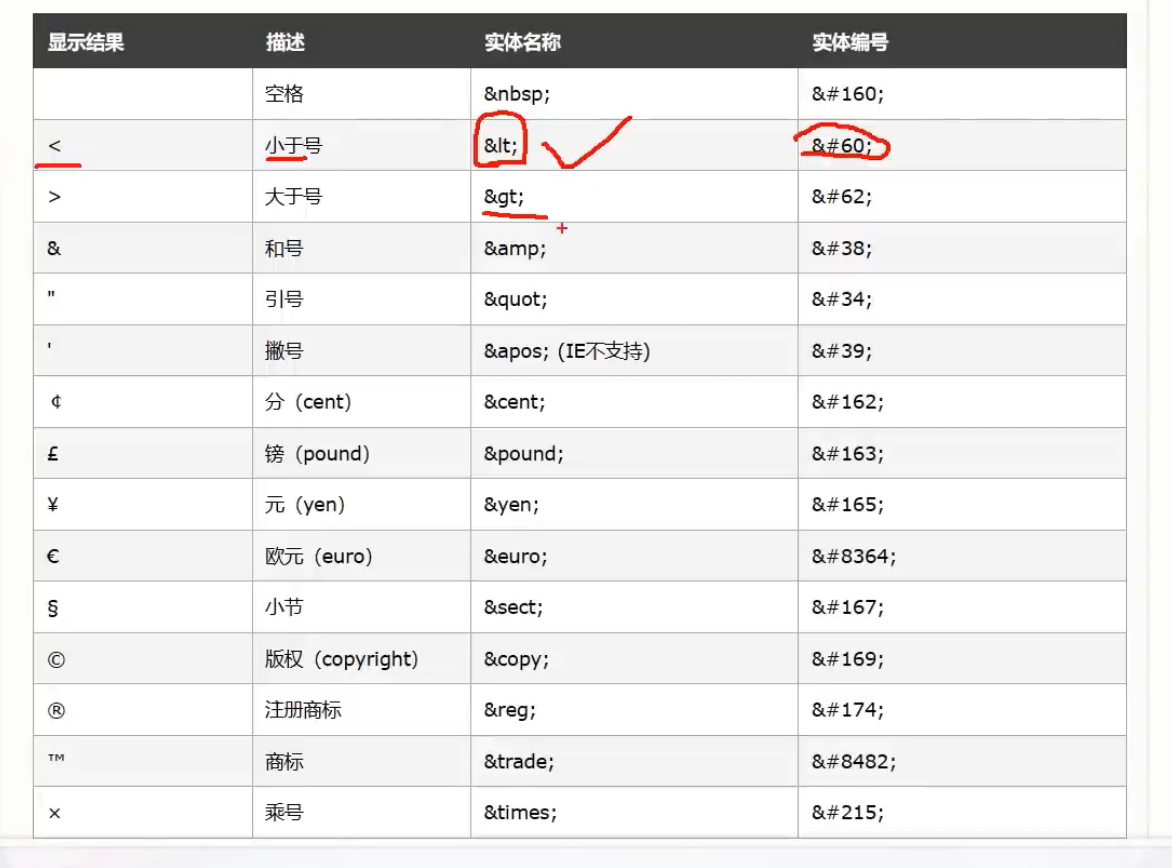Click the ¥ symbol in 显示结果 column
The image size is (1172, 868).
tap(52, 505)
